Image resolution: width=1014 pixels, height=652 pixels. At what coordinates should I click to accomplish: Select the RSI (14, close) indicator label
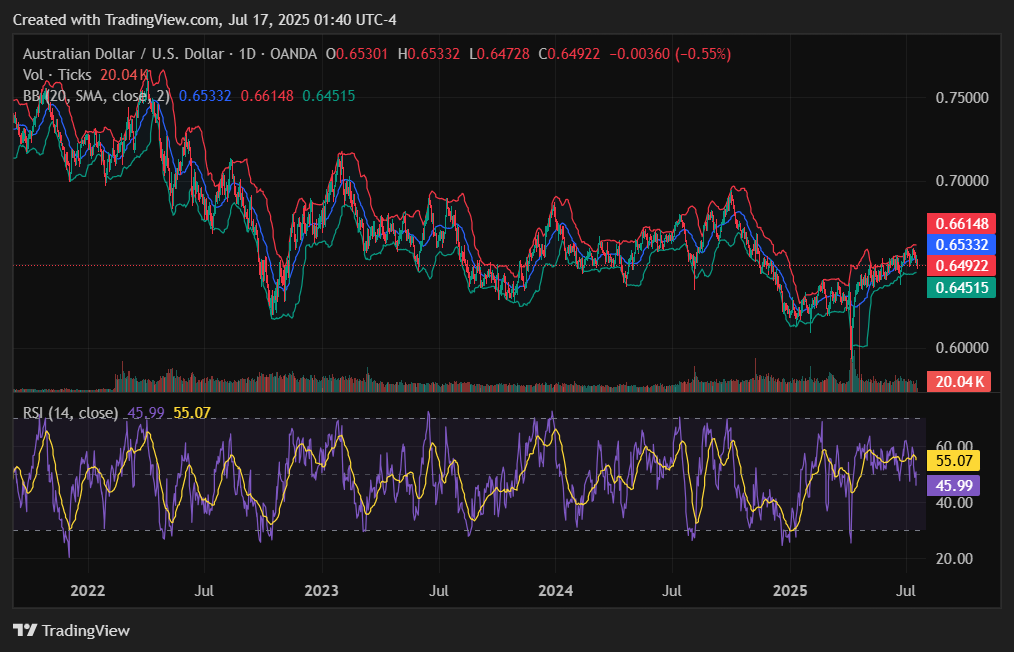coord(70,413)
